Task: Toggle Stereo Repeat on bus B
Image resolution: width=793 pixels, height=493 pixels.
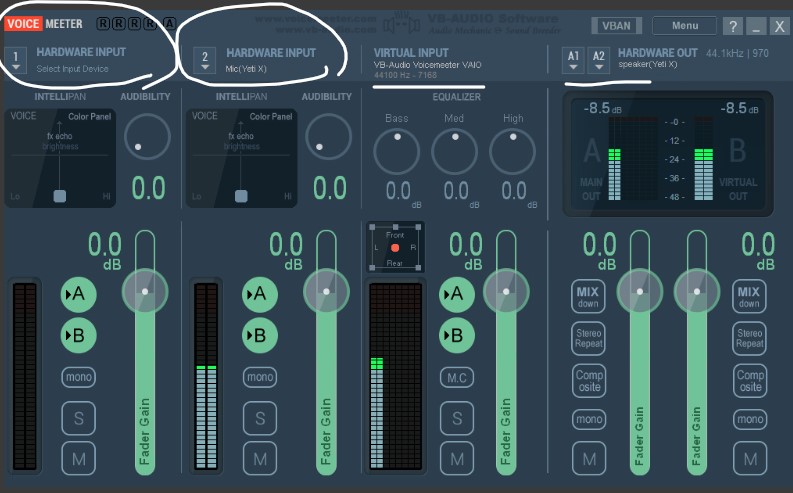Action: [x=749, y=338]
